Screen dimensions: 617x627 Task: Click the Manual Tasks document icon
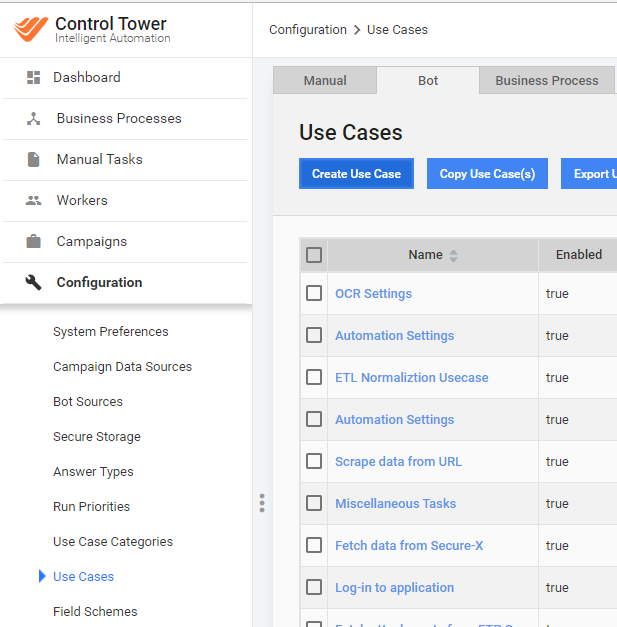(x=34, y=160)
